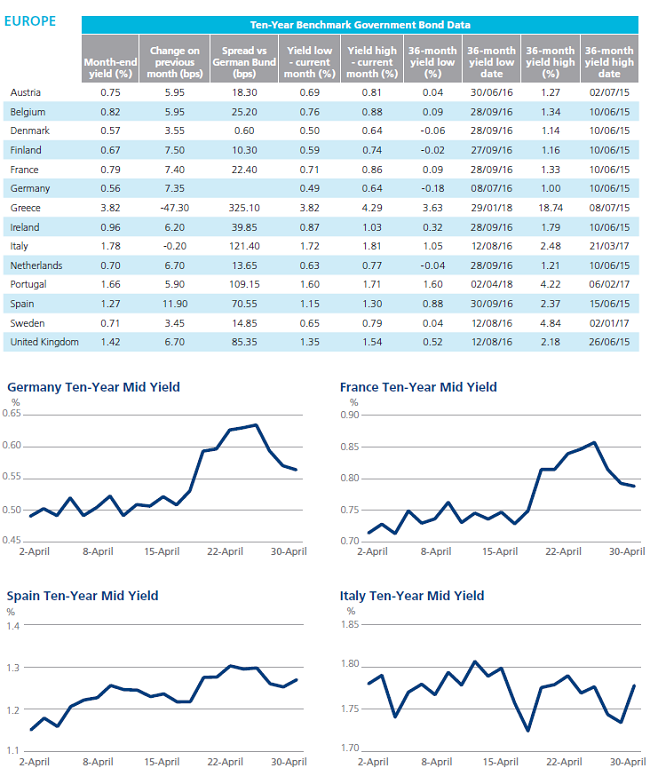The image size is (650, 784).
Task: Click the Austria row label
Action: pos(26,92)
